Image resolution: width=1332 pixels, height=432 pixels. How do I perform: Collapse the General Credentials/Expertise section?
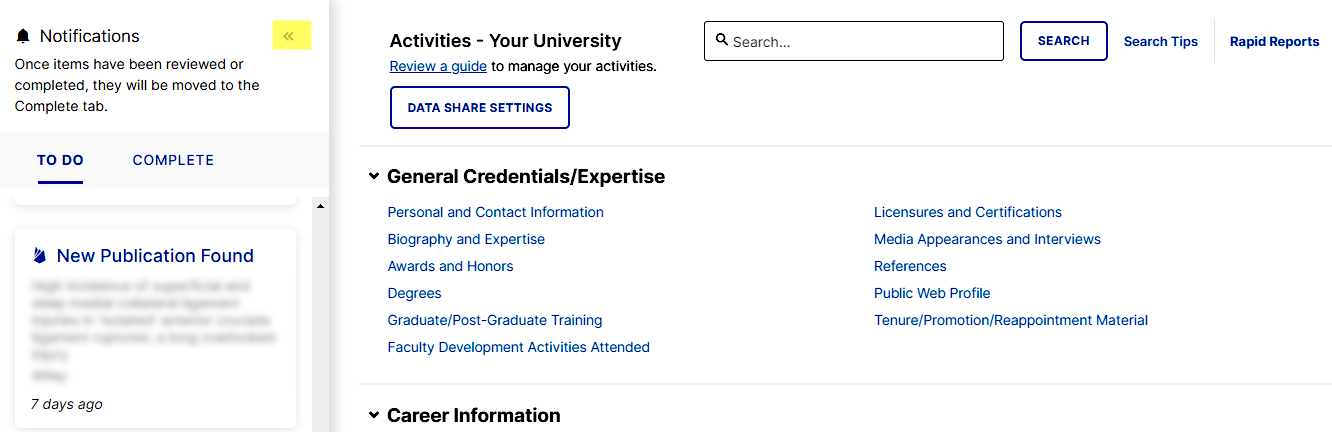pyautogui.click(x=374, y=177)
